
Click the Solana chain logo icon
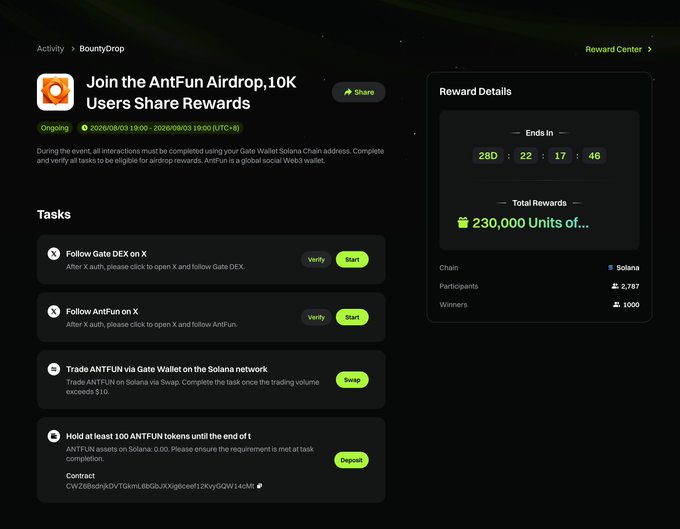[610, 268]
